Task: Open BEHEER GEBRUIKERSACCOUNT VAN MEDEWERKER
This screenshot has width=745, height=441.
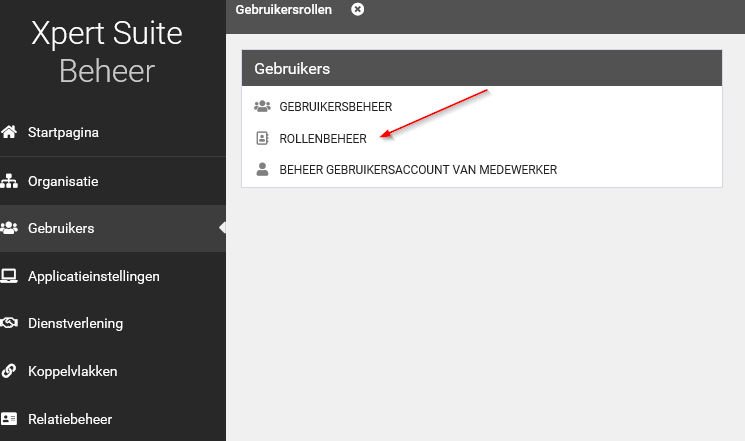Action: point(417,170)
